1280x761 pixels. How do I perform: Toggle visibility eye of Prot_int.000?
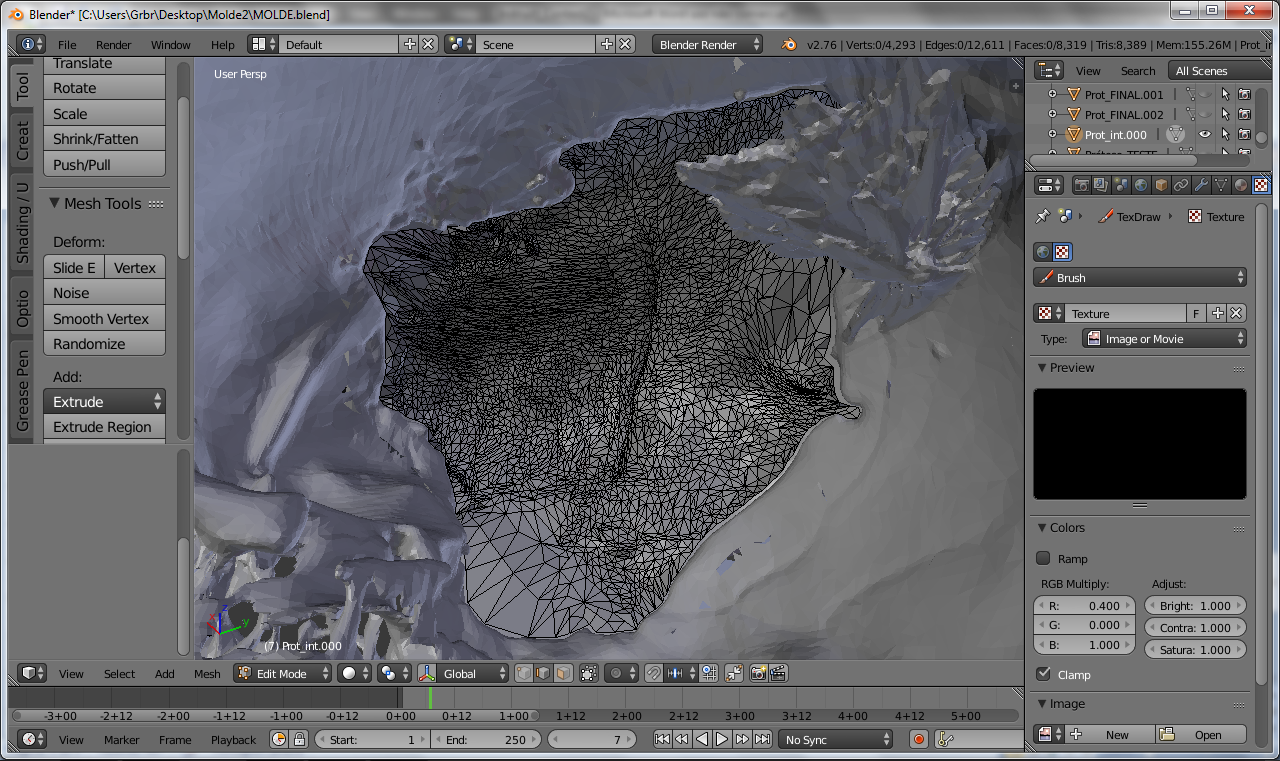click(x=1205, y=134)
